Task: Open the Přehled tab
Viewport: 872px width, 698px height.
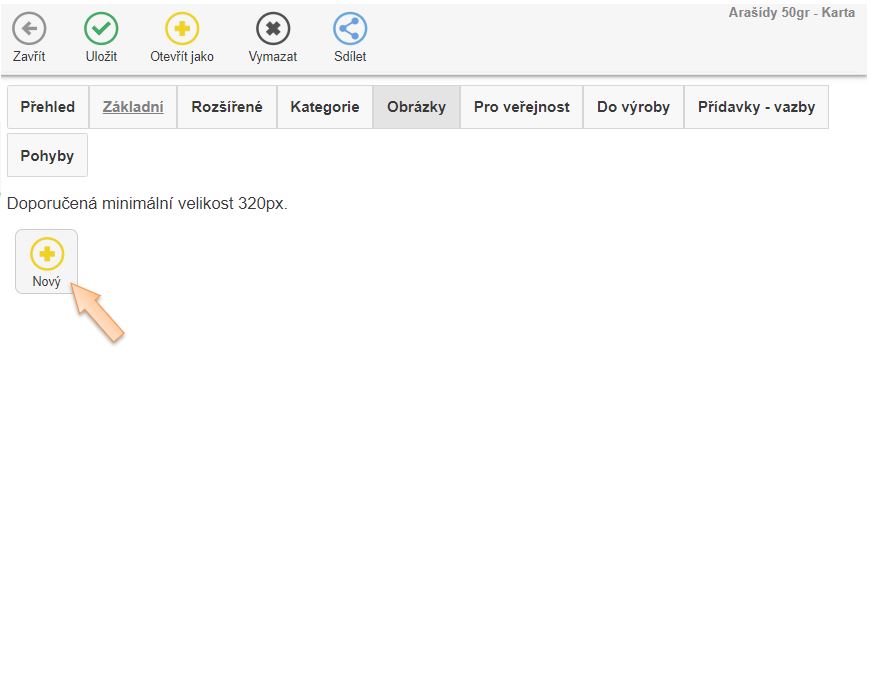Action: point(48,107)
